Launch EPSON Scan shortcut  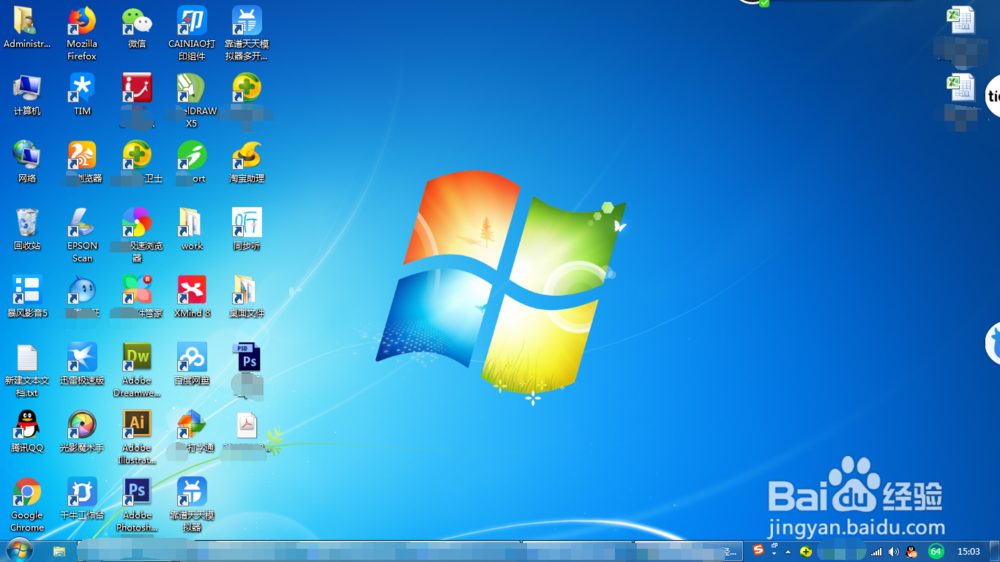[x=82, y=235]
